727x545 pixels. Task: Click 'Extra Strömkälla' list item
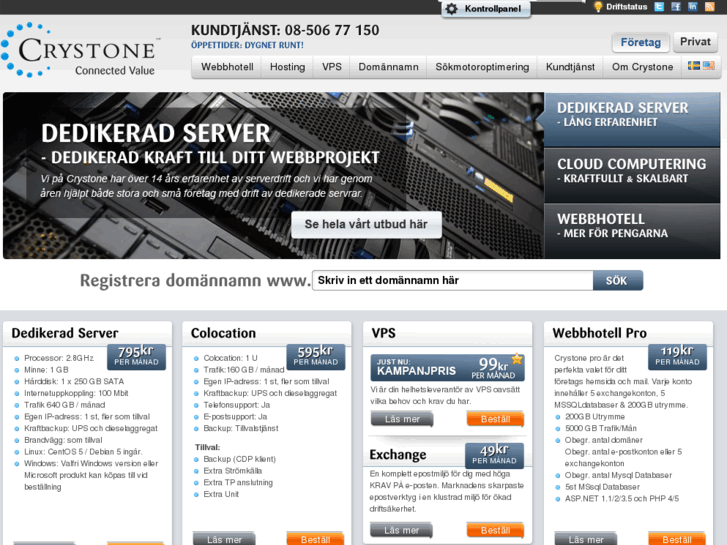click(233, 470)
